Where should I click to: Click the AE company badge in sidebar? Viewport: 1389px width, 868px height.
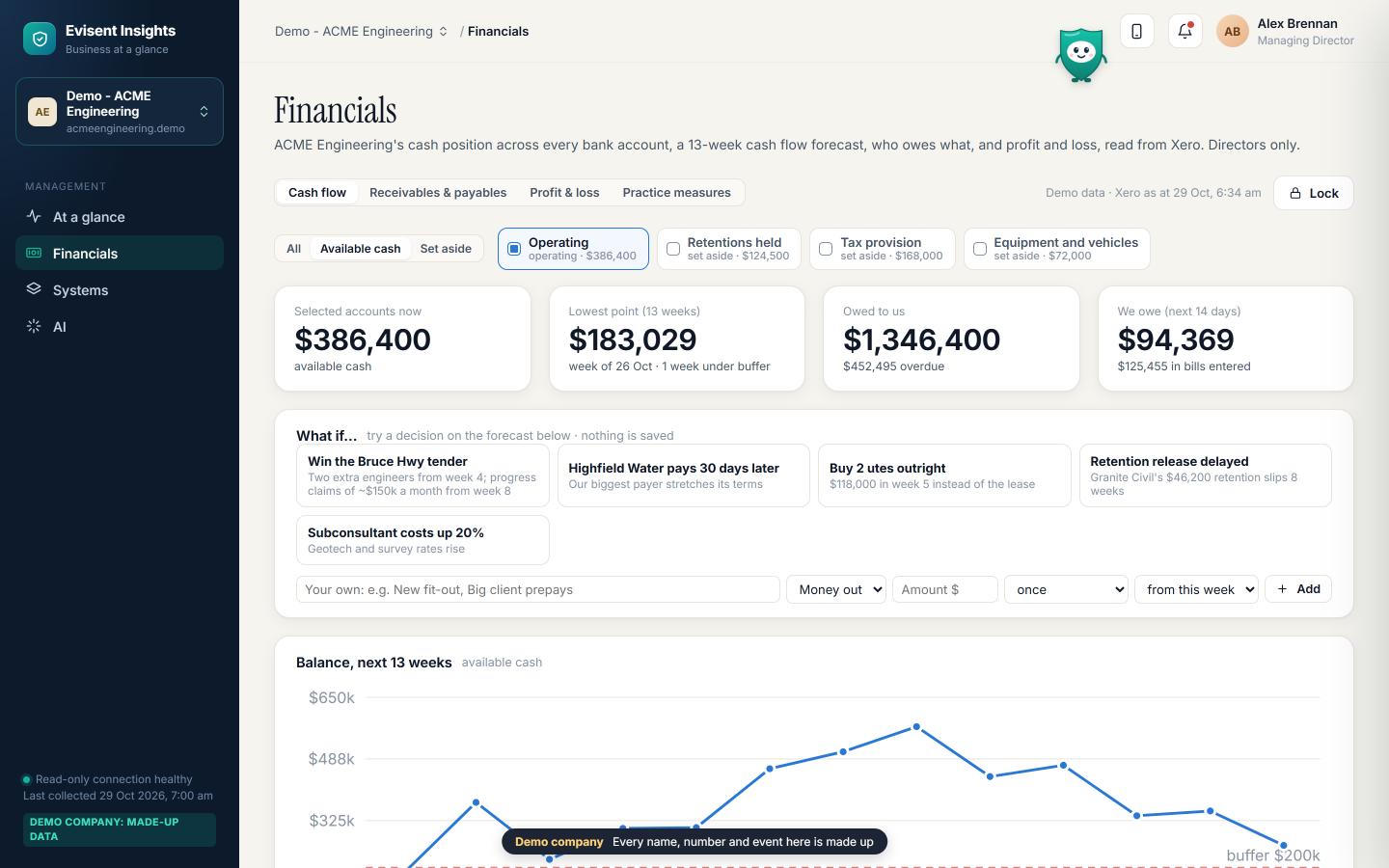(42, 112)
